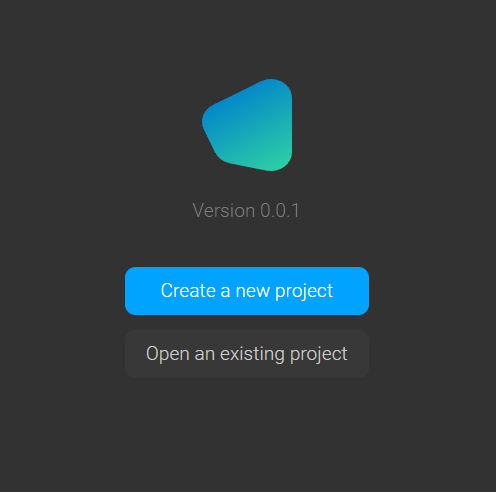This screenshot has width=496, height=492.
Task: Click the app emblem at top center
Action: tap(247, 125)
